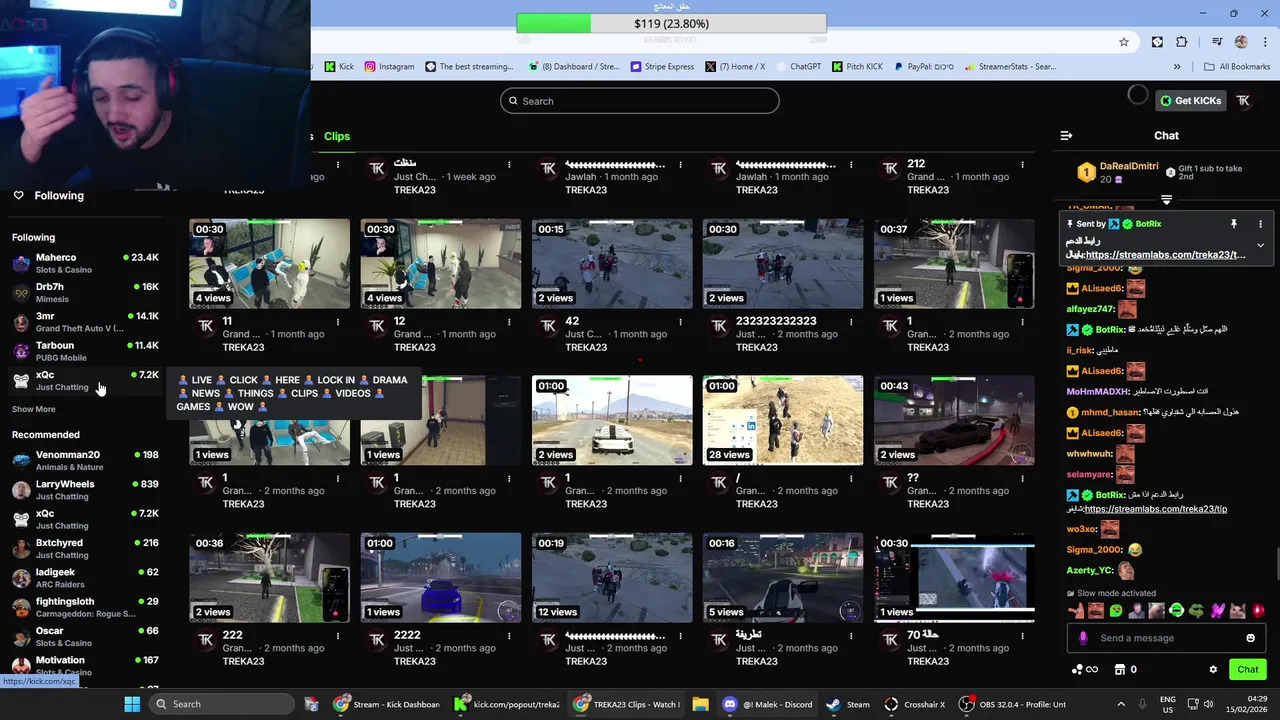Open LarryWheels recommended channel
This screenshot has width=1280, height=720.
click(85, 490)
